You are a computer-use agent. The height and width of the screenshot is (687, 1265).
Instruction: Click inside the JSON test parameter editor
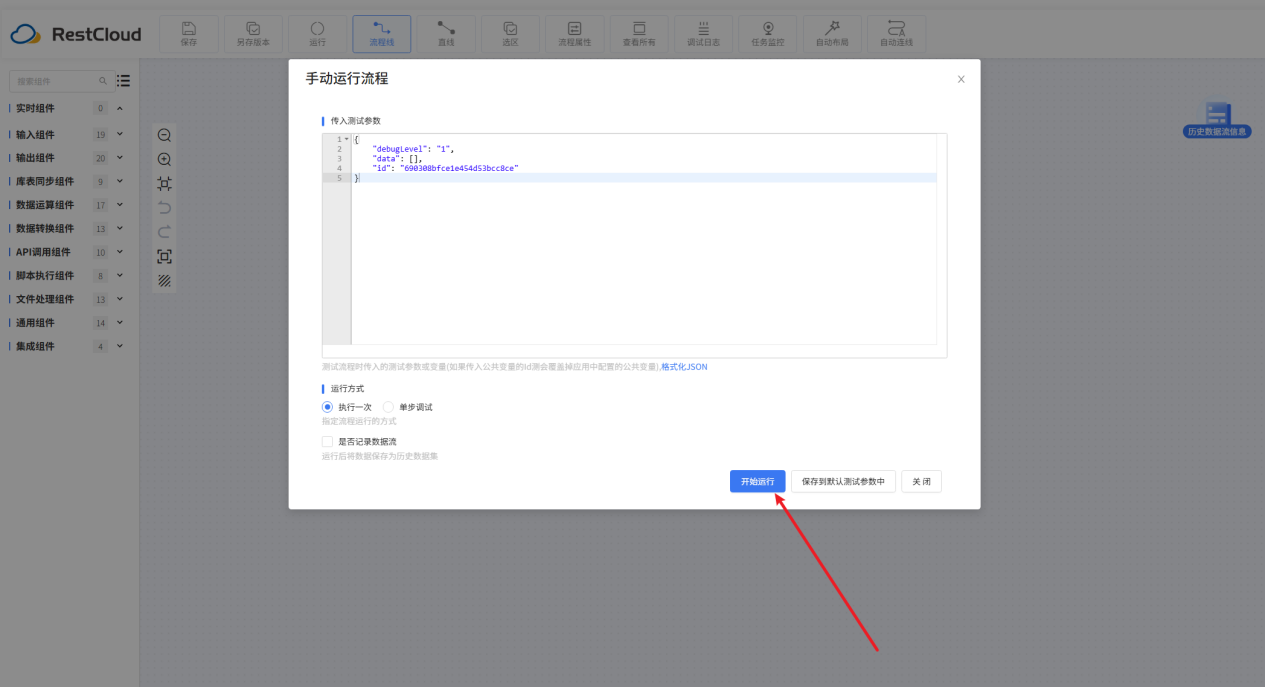[634, 245]
